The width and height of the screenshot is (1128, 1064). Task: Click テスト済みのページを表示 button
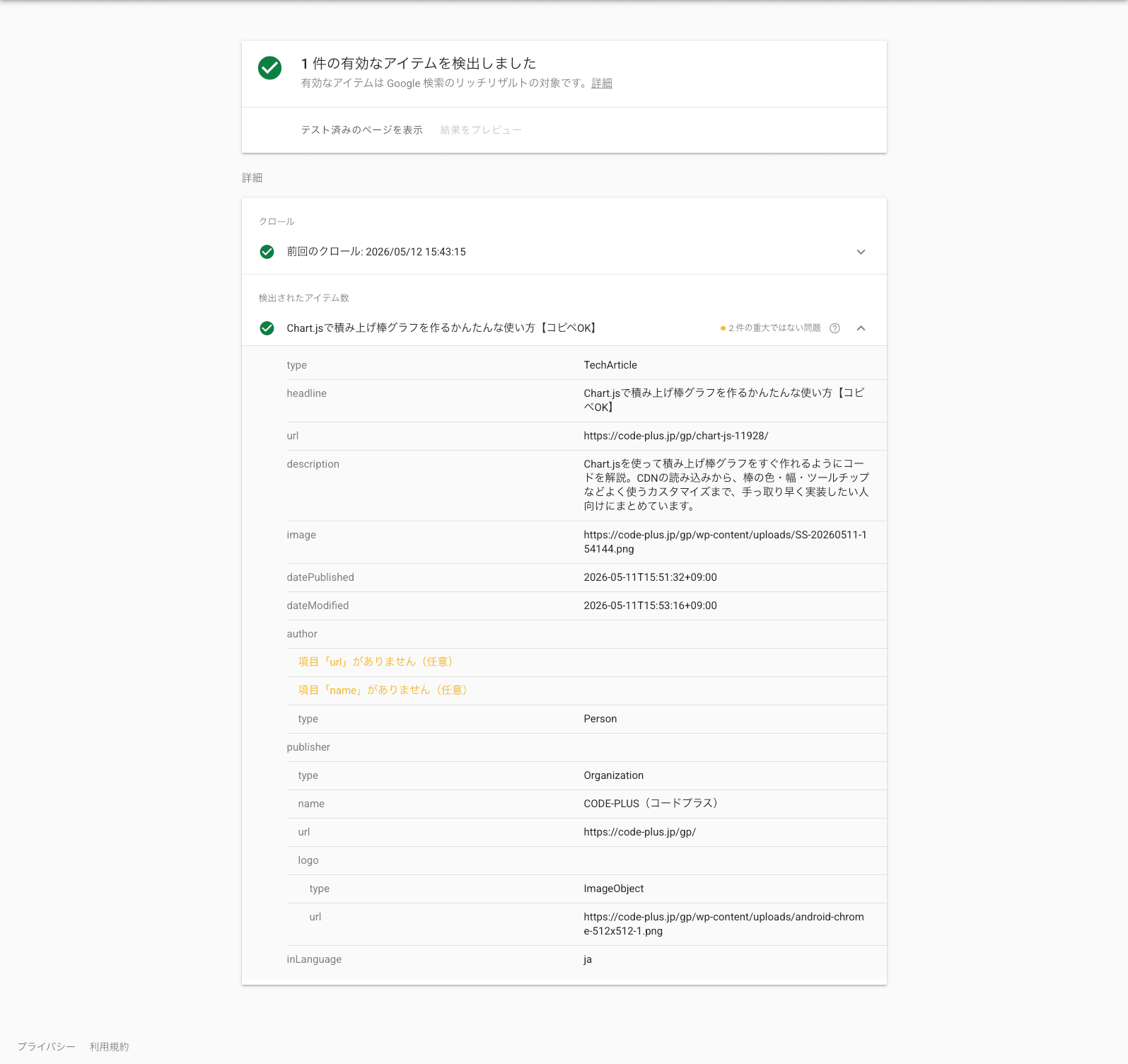[361, 130]
